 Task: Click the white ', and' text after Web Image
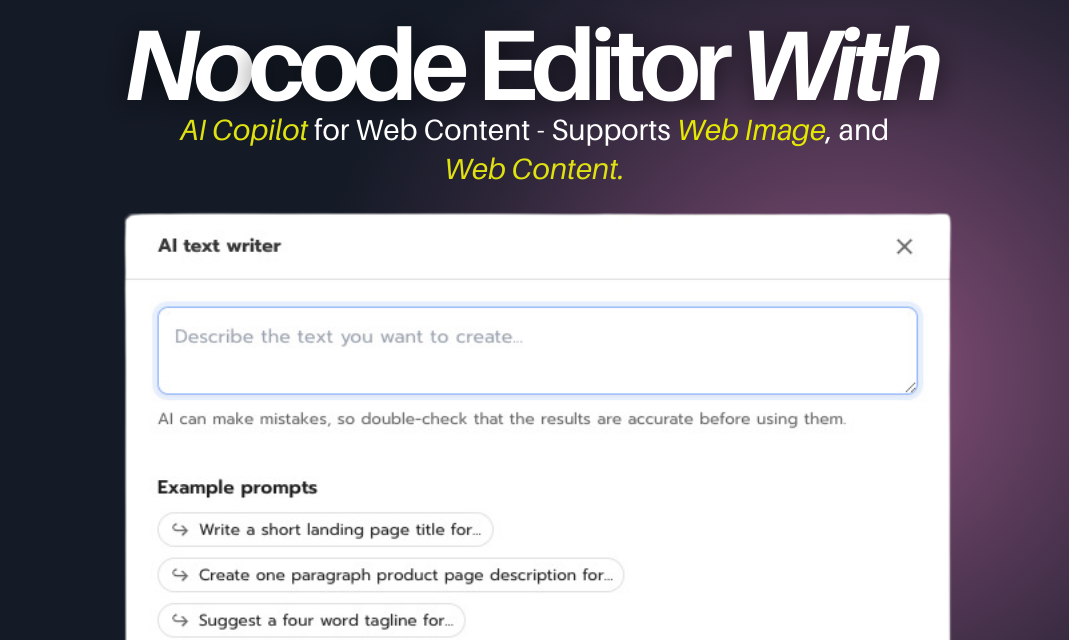pos(858,130)
